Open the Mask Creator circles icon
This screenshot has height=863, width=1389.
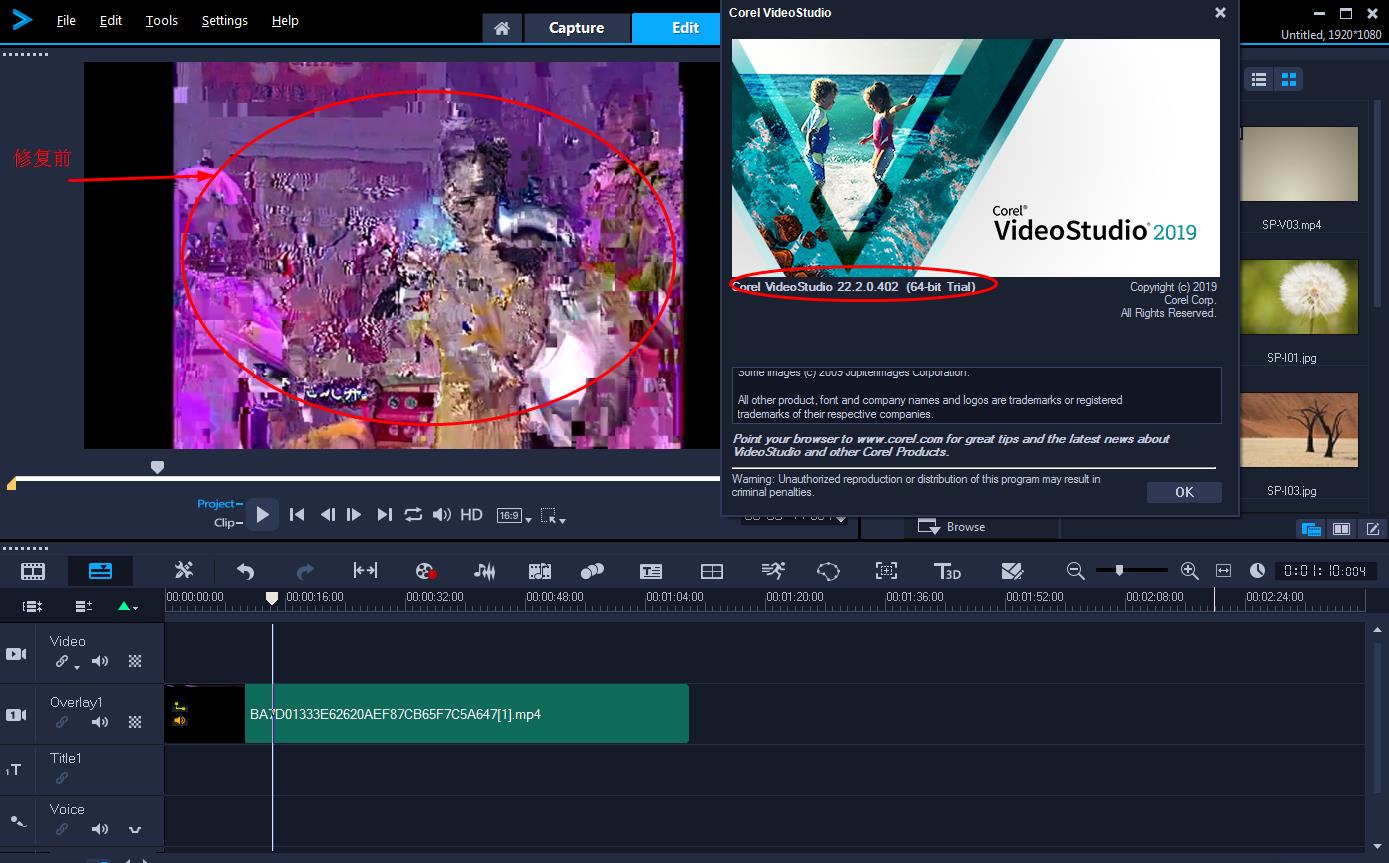click(x=592, y=571)
